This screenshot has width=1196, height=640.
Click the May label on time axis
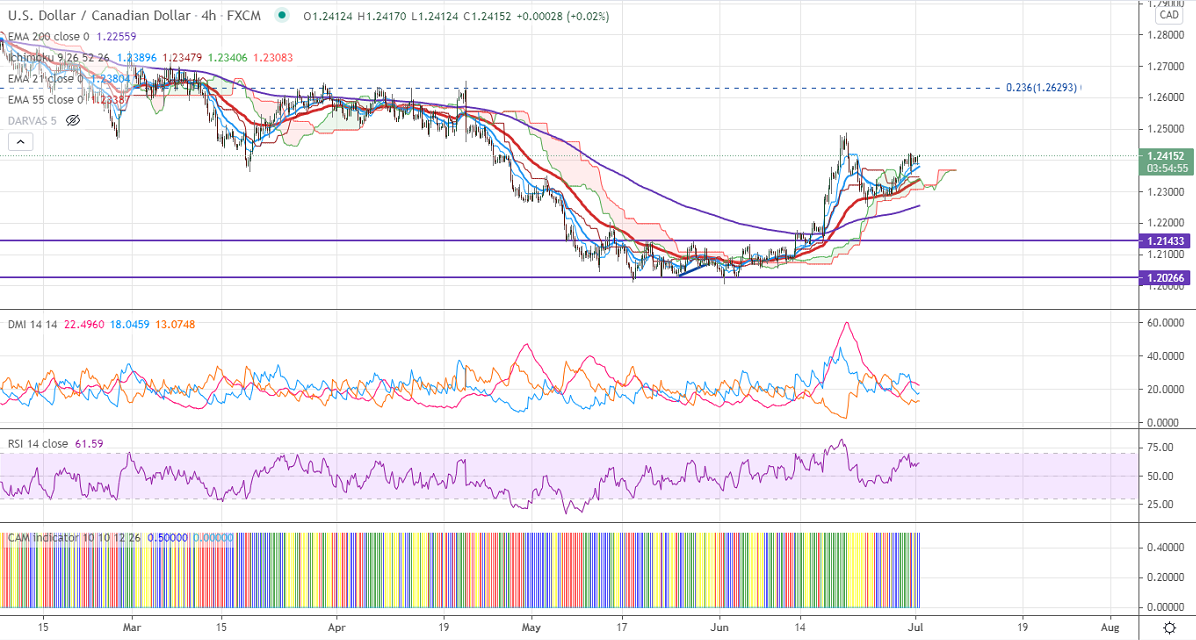pos(532,628)
